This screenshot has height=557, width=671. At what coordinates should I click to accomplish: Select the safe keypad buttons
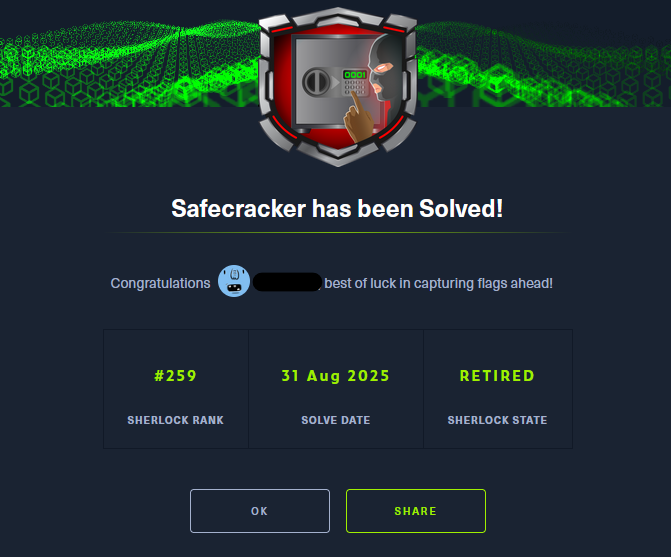pyautogui.click(x=355, y=88)
